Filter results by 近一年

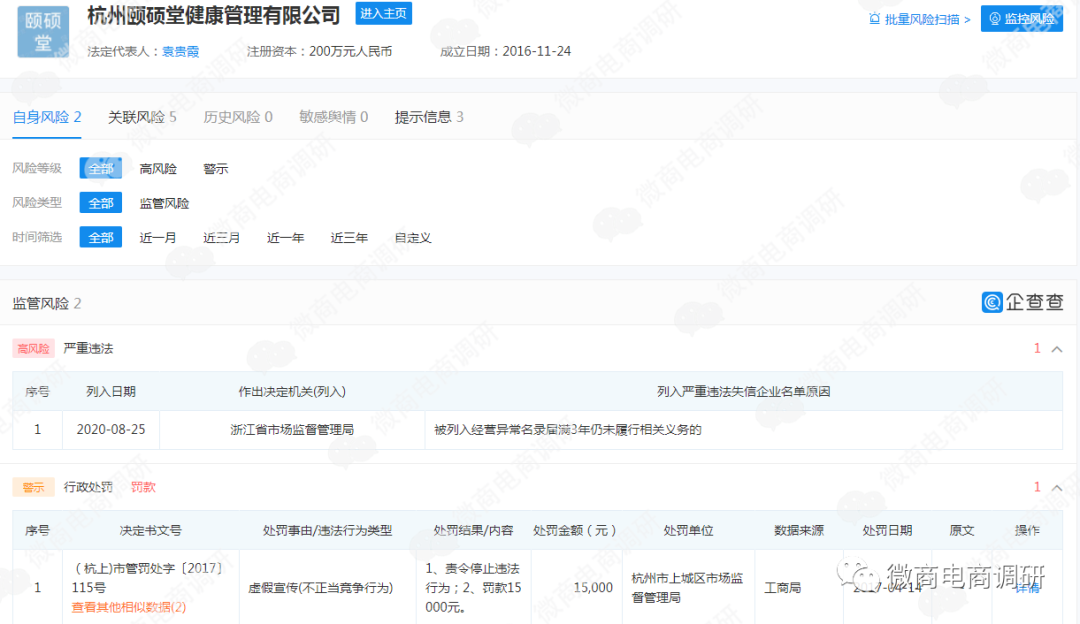pos(285,237)
